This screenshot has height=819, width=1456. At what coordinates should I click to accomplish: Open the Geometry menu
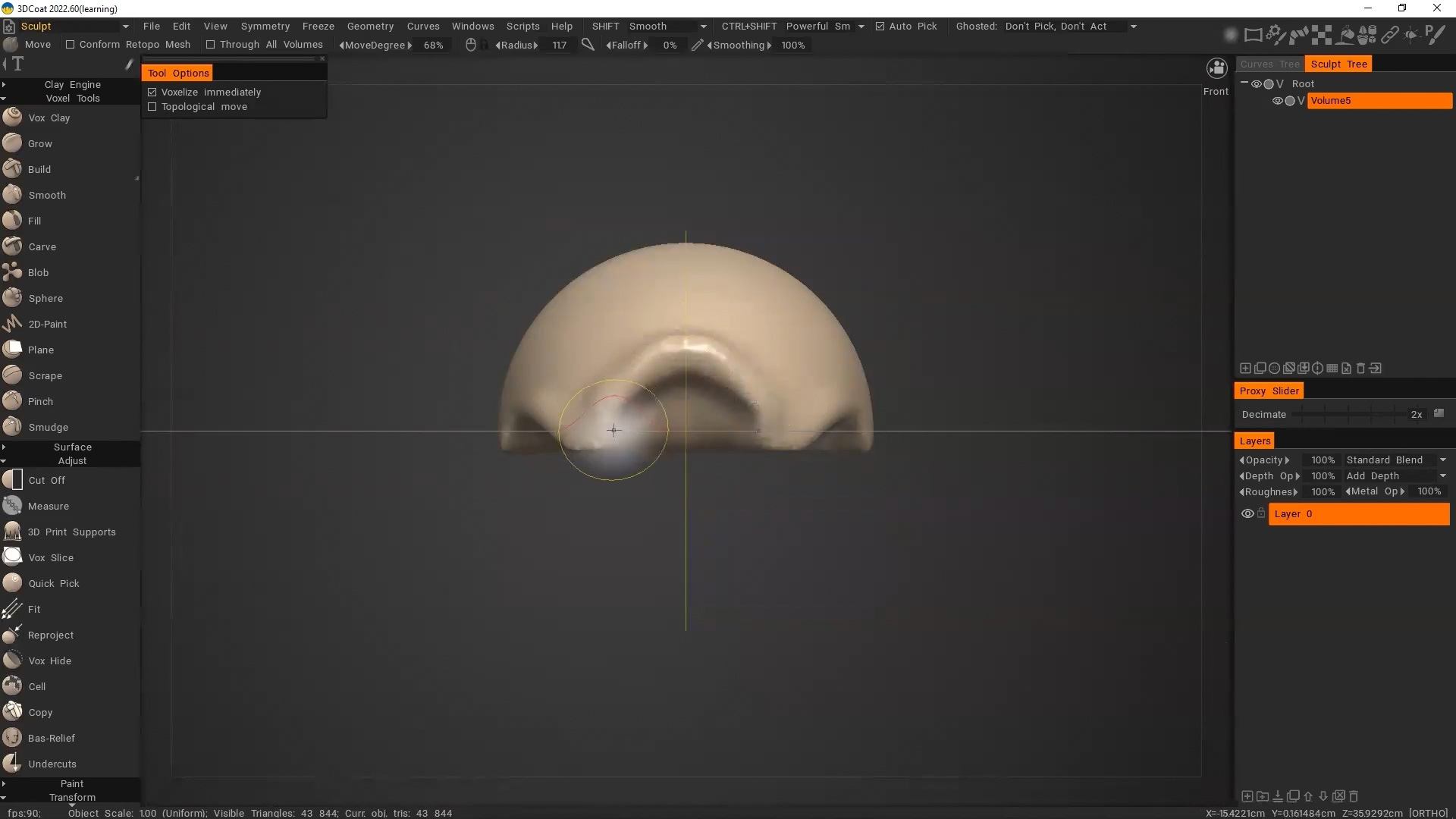pyautogui.click(x=370, y=27)
